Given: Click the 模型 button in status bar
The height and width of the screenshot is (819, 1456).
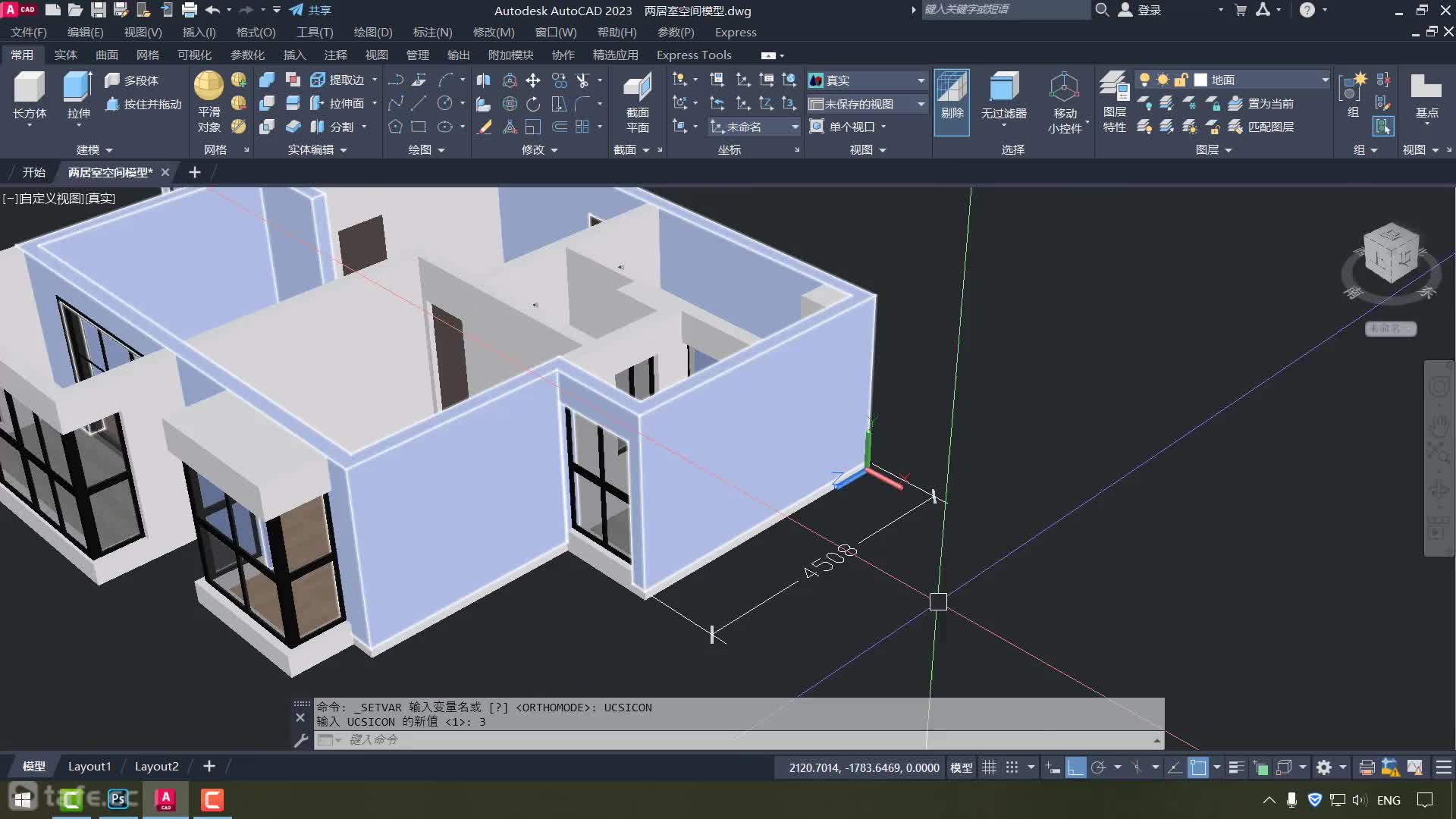Looking at the screenshot, I should point(962,767).
